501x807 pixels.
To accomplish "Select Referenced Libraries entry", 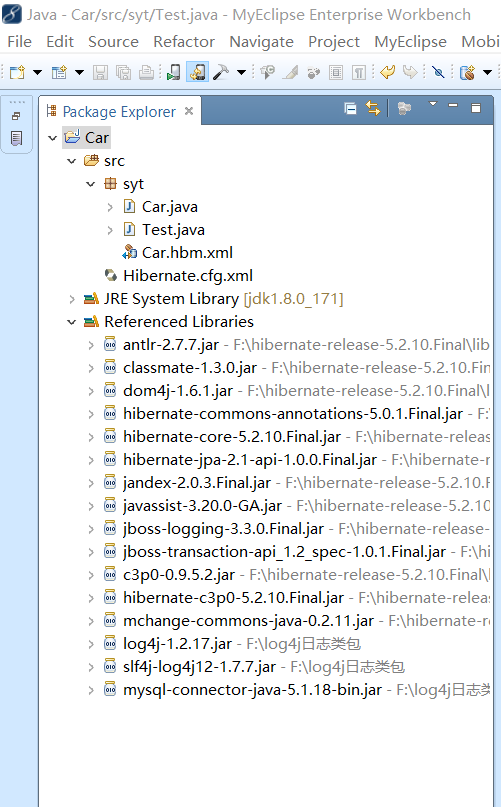I will click(x=179, y=322).
